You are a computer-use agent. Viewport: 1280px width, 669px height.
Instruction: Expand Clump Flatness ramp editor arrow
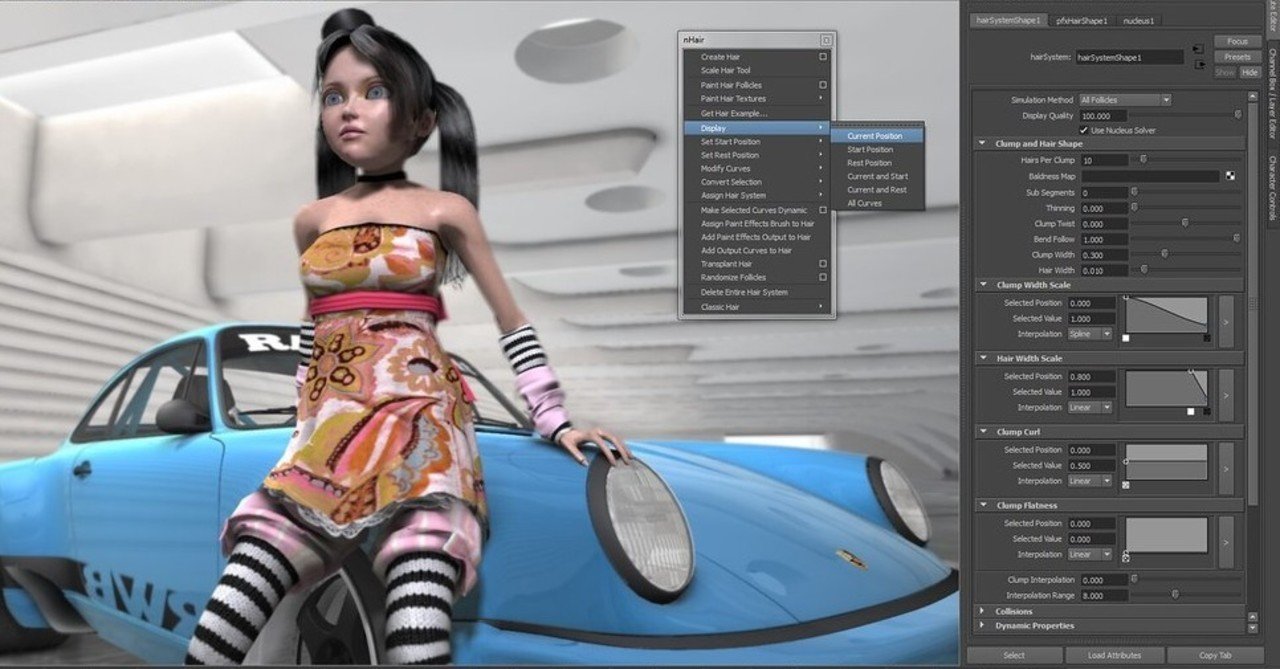tap(1225, 541)
